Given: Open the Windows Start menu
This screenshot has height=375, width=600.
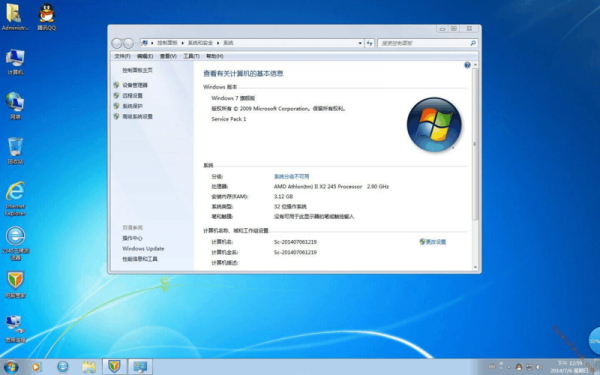Looking at the screenshot, I should point(11,367).
